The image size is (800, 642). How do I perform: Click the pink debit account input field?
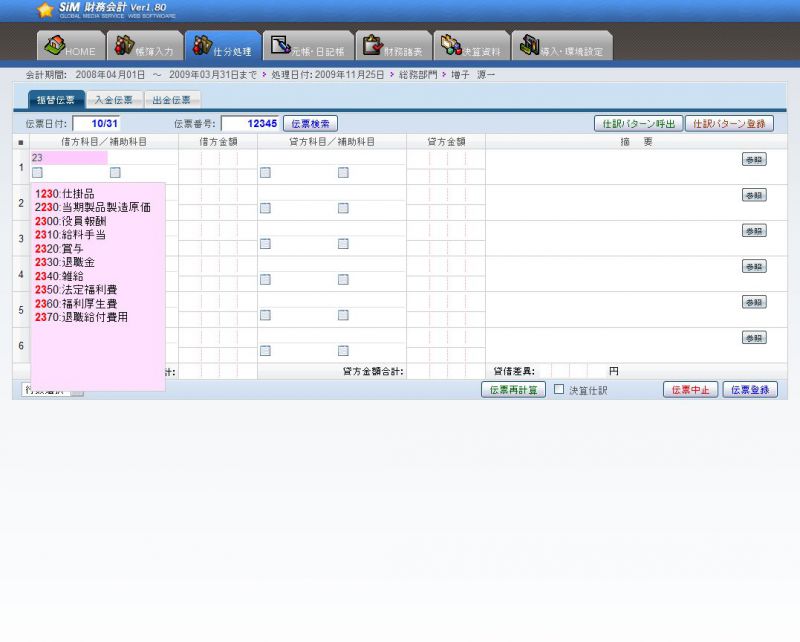(69, 157)
